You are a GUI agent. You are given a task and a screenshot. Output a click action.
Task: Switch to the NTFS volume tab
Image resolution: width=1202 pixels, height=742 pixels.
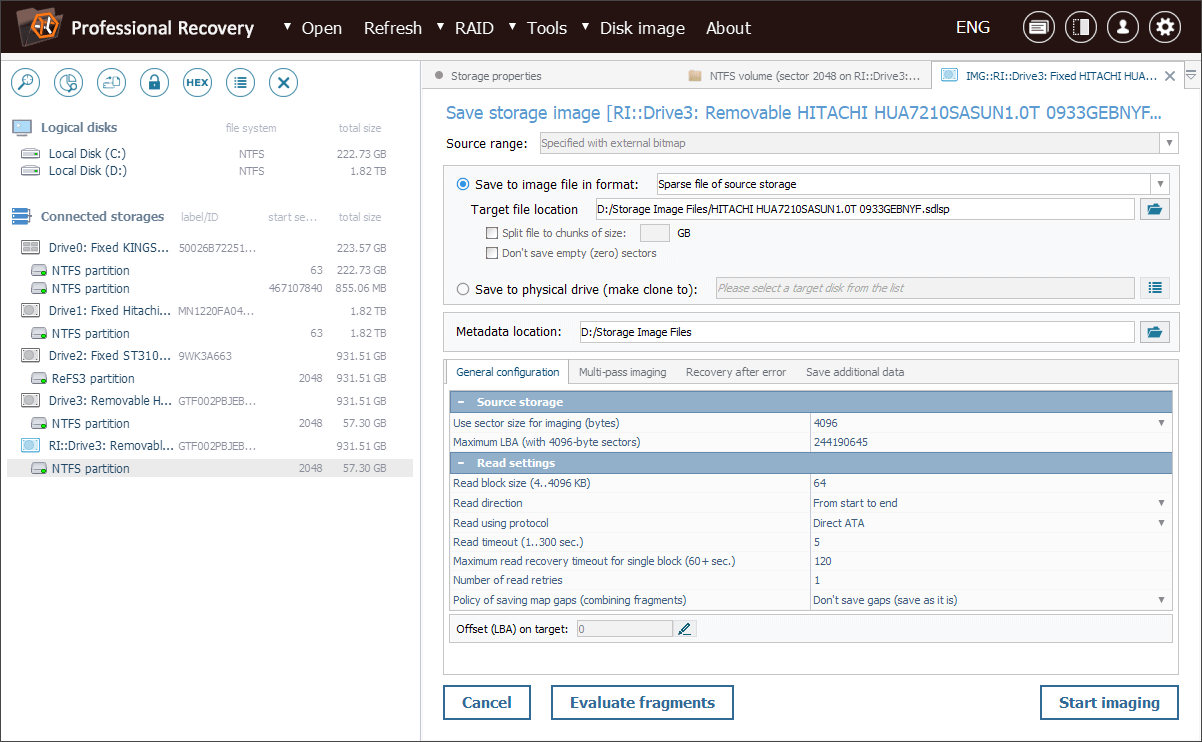(804, 76)
